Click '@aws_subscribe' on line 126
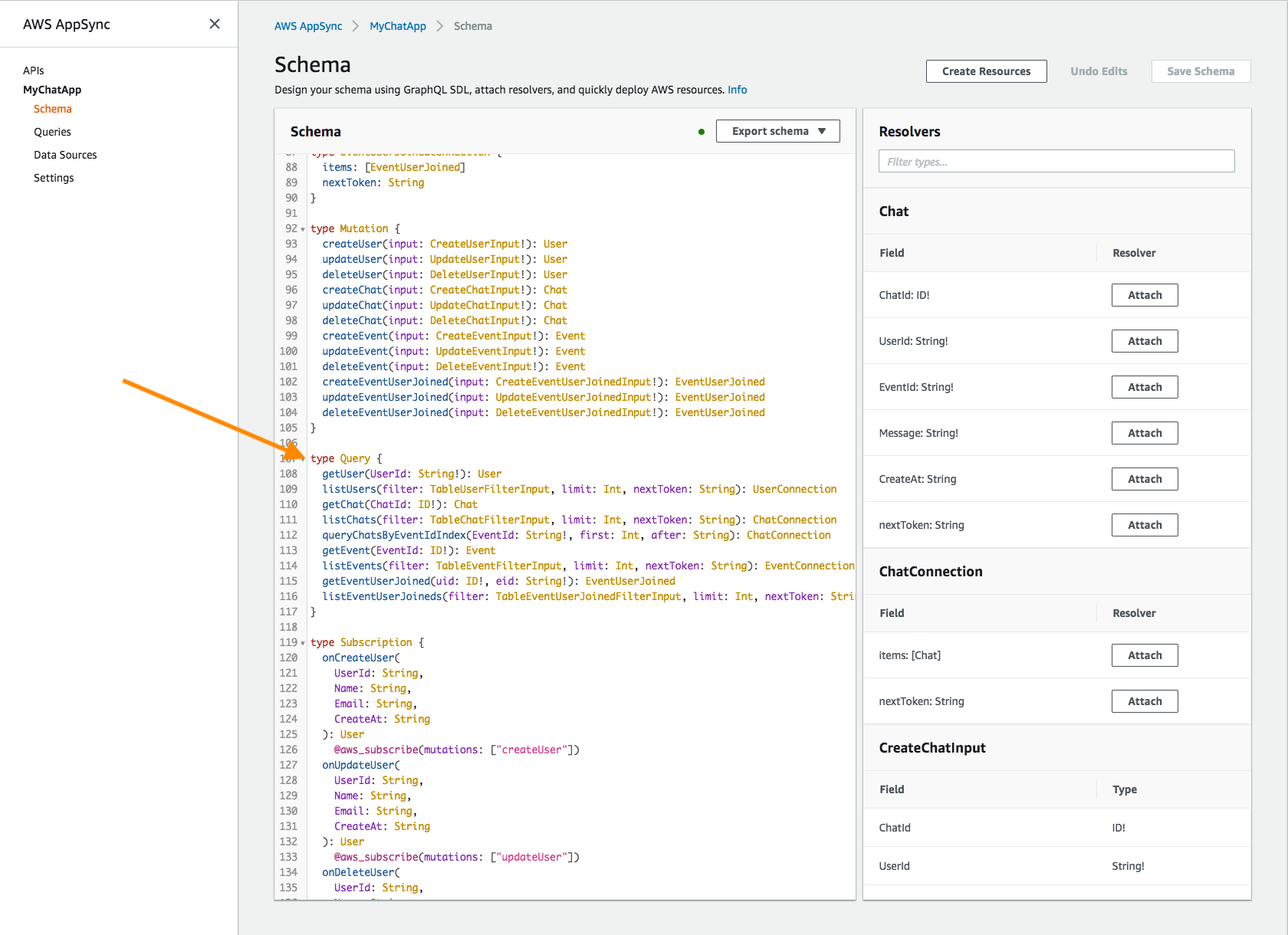 376,750
